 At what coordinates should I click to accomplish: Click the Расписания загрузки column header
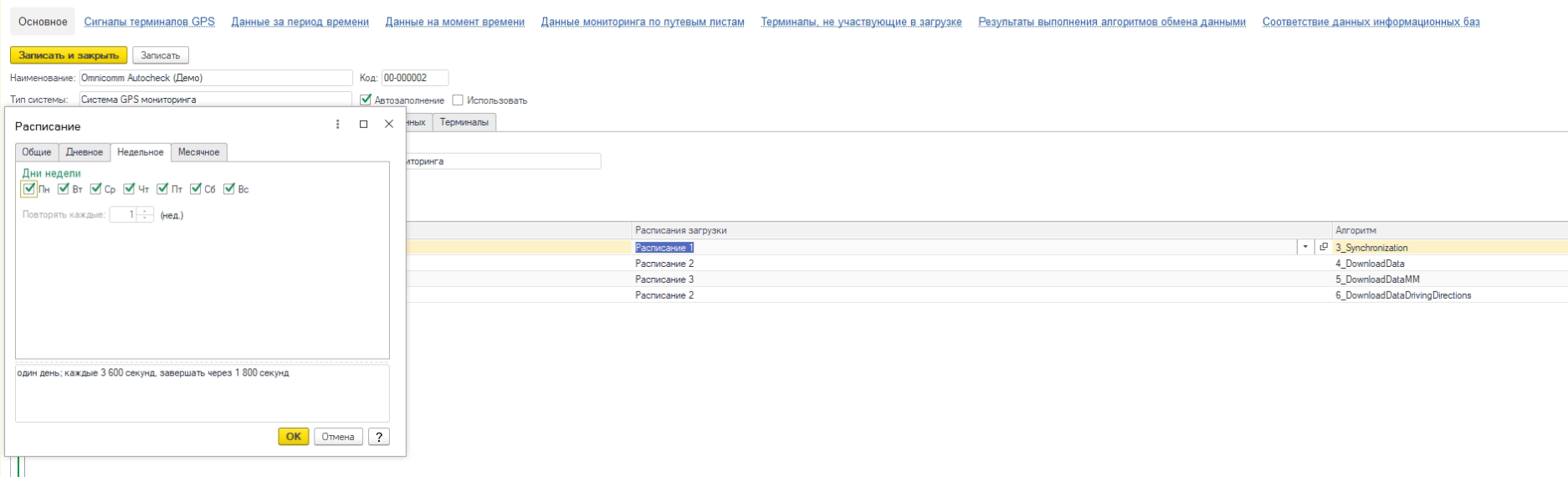click(981, 230)
